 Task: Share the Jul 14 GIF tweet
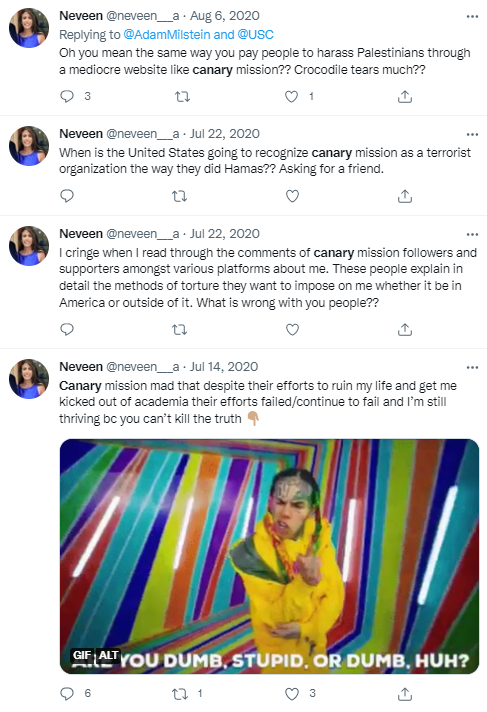click(405, 693)
